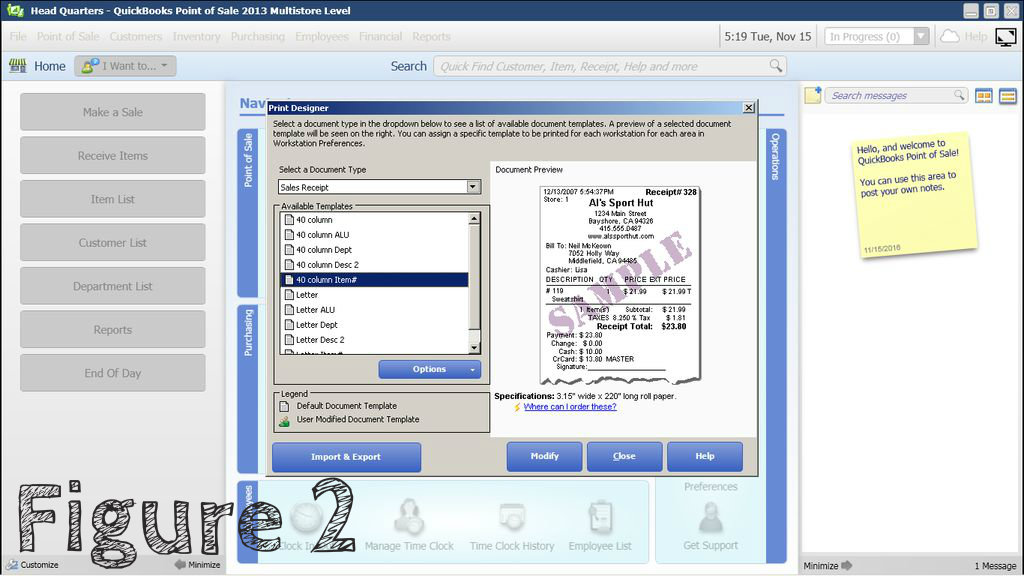Switch to notes tile view icon
This screenshot has width=1024, height=576.
pos(984,96)
